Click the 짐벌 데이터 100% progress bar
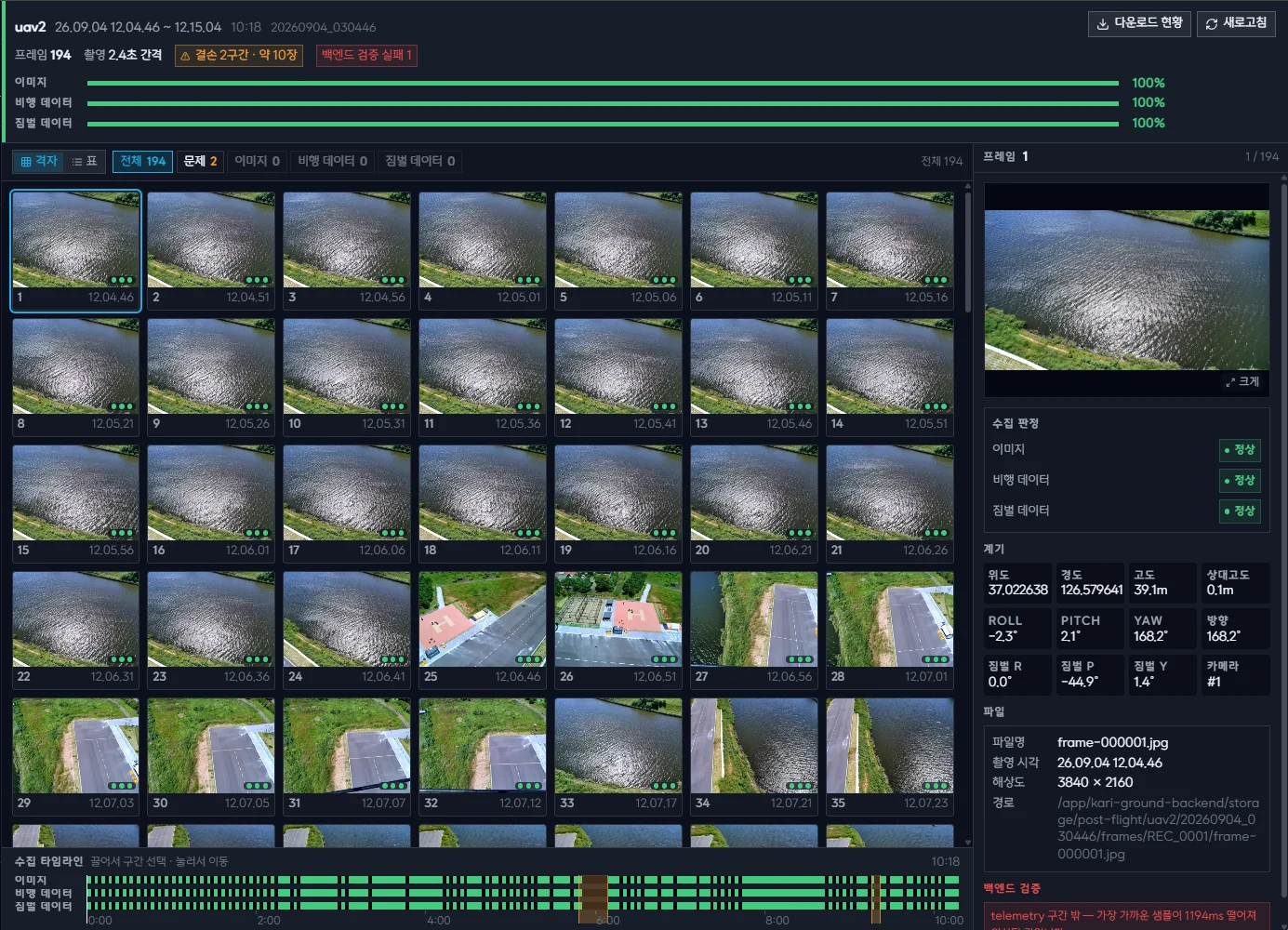This screenshot has width=1288, height=930. click(603, 124)
